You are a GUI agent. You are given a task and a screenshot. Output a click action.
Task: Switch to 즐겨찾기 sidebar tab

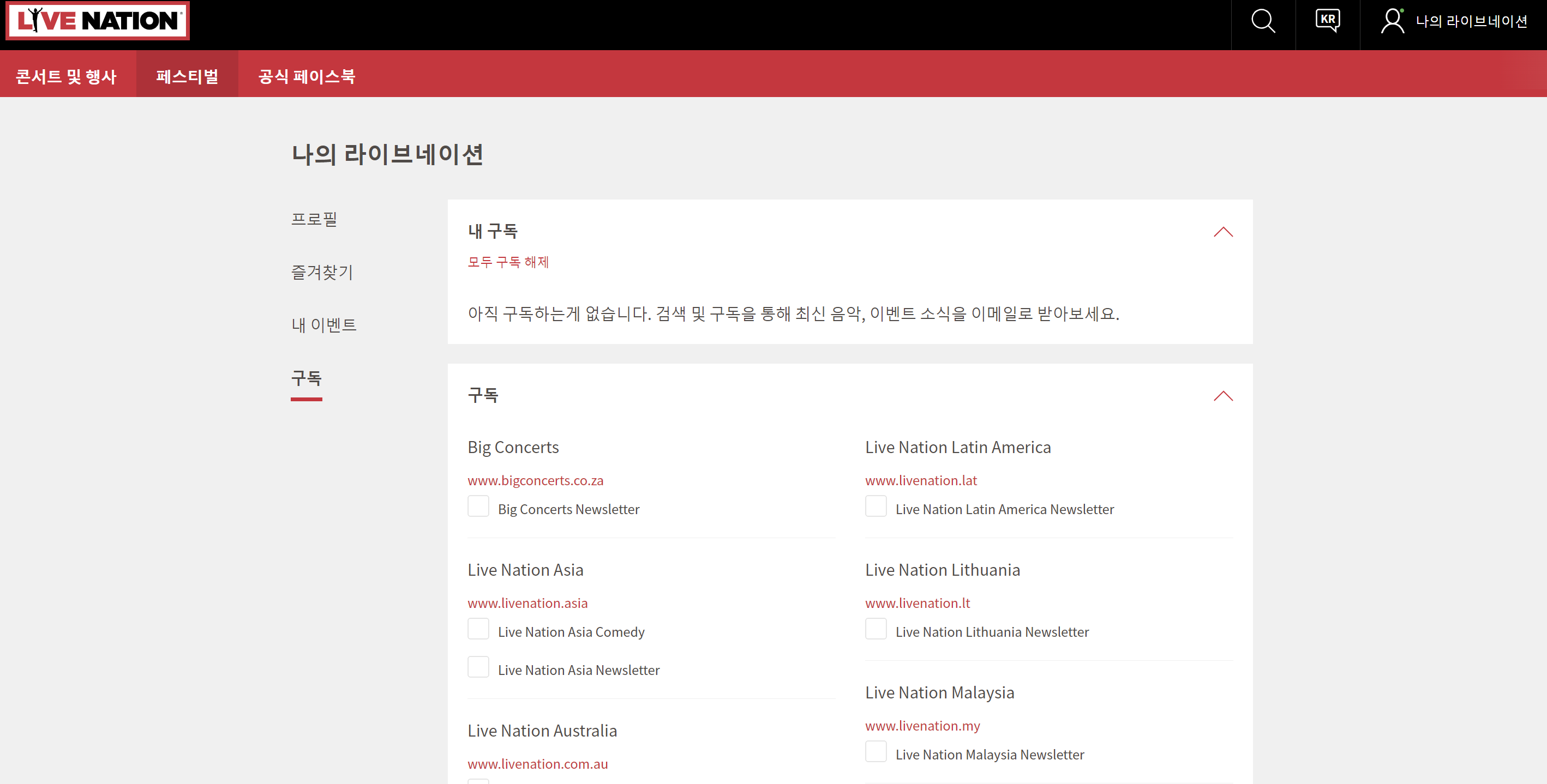pyautogui.click(x=322, y=272)
